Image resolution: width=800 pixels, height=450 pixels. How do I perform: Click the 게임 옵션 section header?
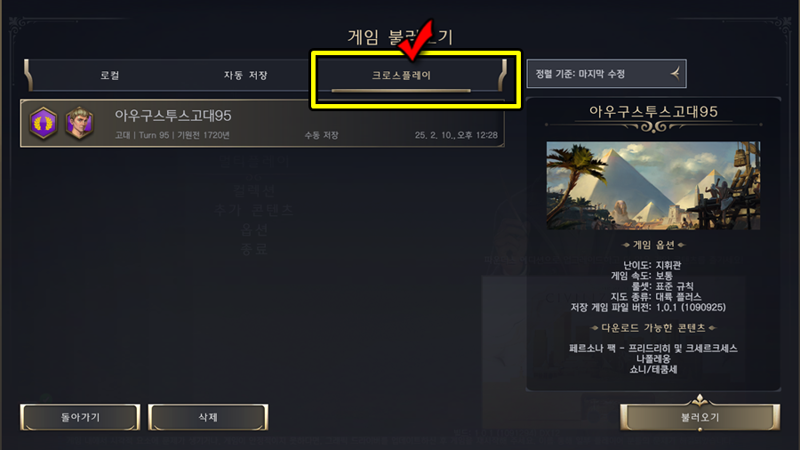(x=654, y=245)
